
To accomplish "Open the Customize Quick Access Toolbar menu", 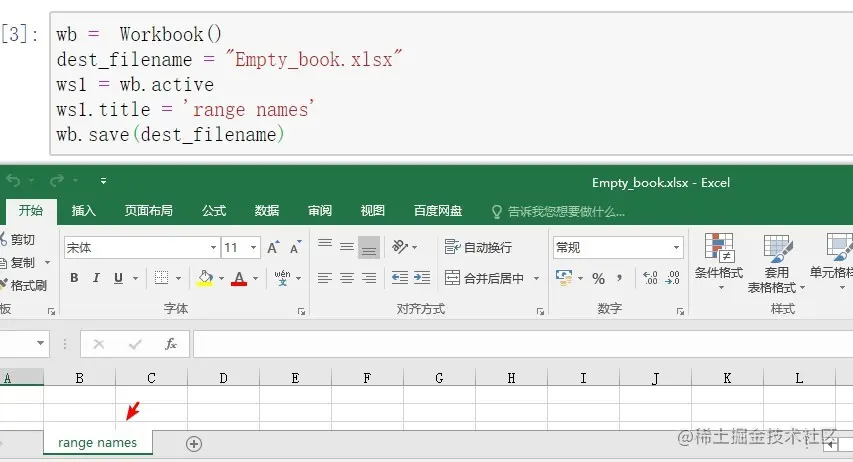I will [103, 181].
